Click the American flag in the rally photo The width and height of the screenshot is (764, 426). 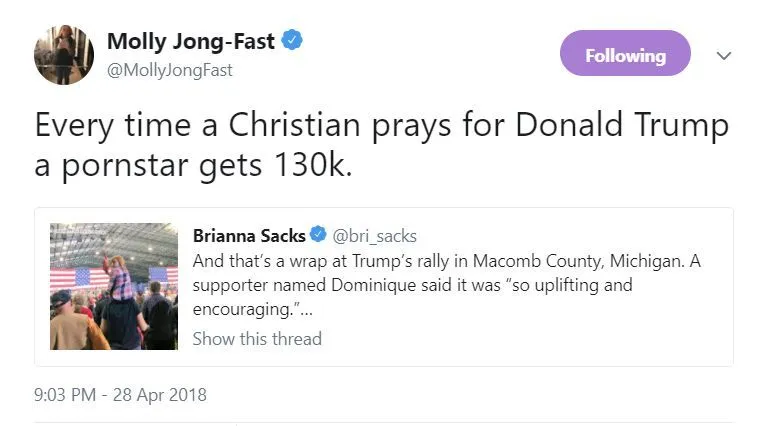click(65, 276)
